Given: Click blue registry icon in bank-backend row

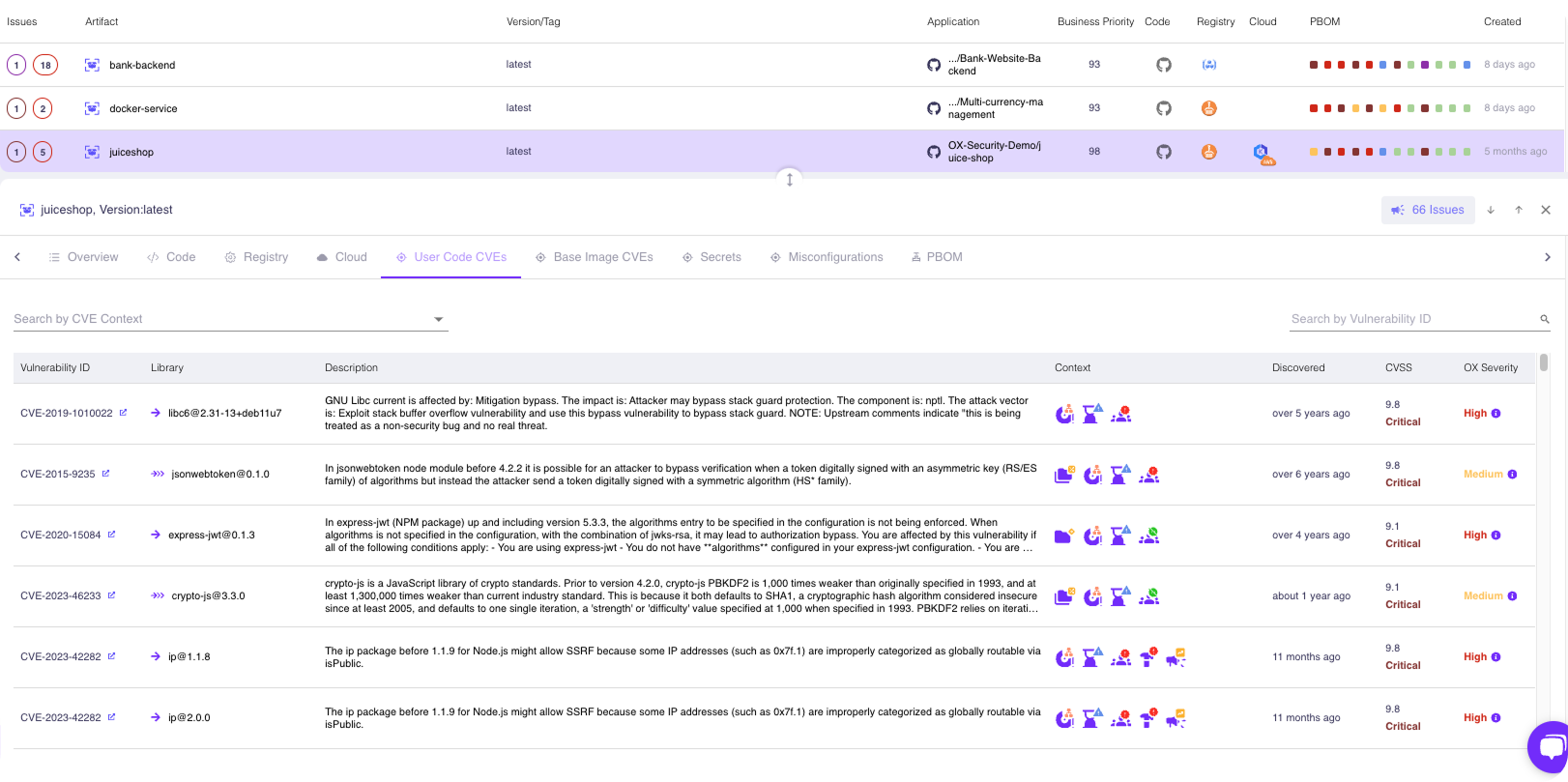Looking at the screenshot, I should click(1209, 65).
